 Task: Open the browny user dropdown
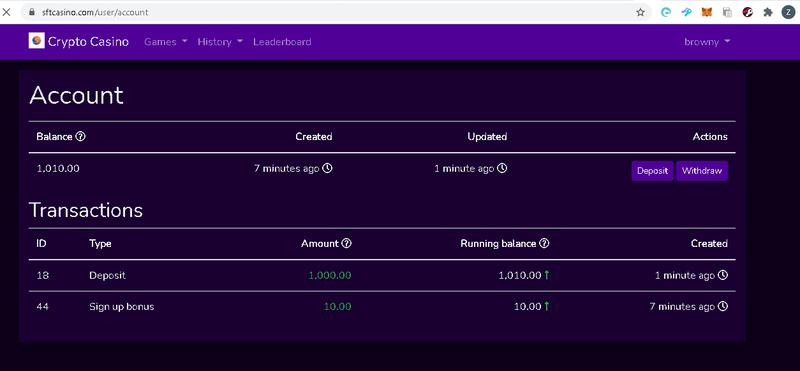(x=707, y=42)
